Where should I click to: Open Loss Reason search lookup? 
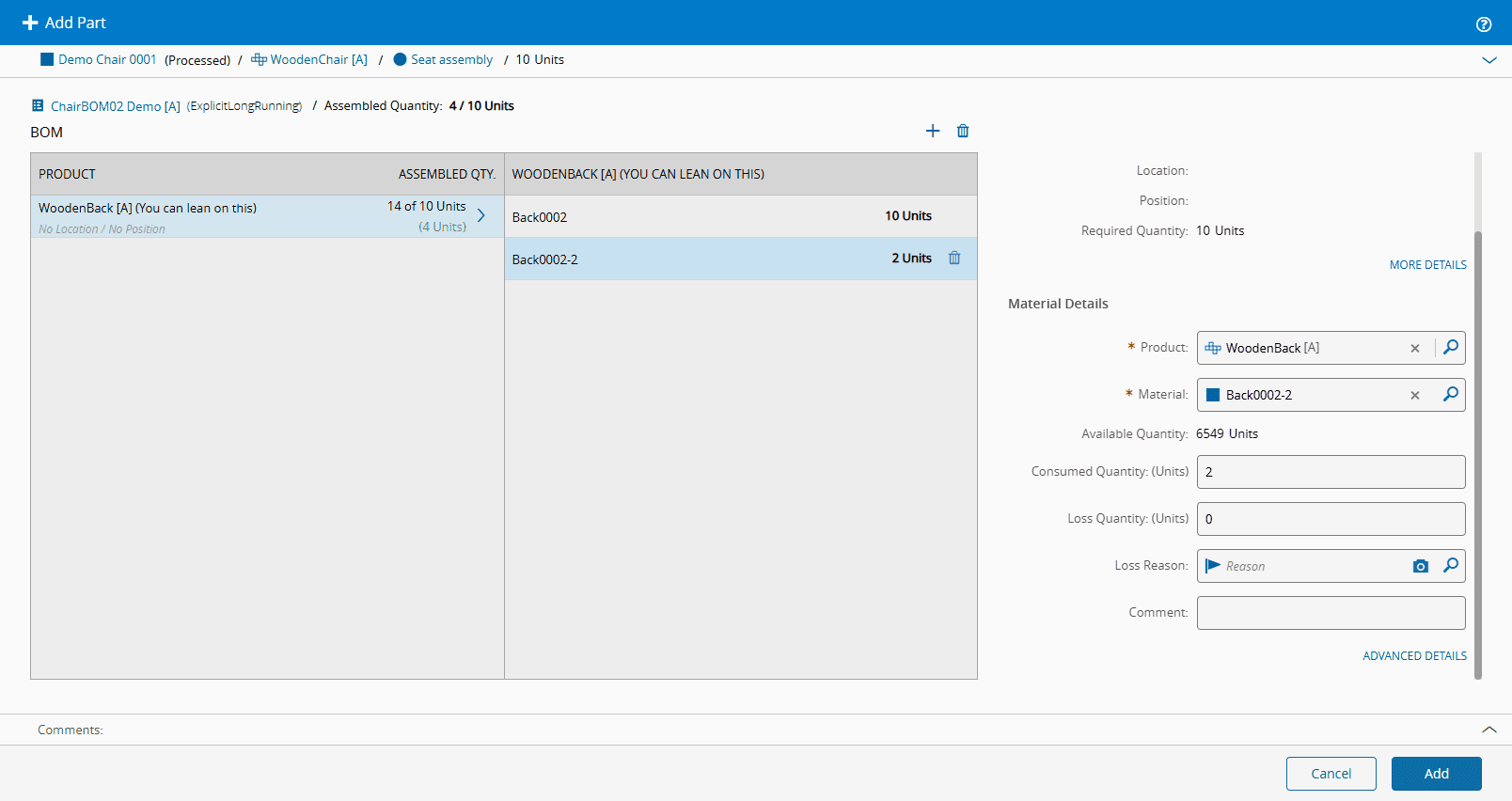click(x=1451, y=566)
